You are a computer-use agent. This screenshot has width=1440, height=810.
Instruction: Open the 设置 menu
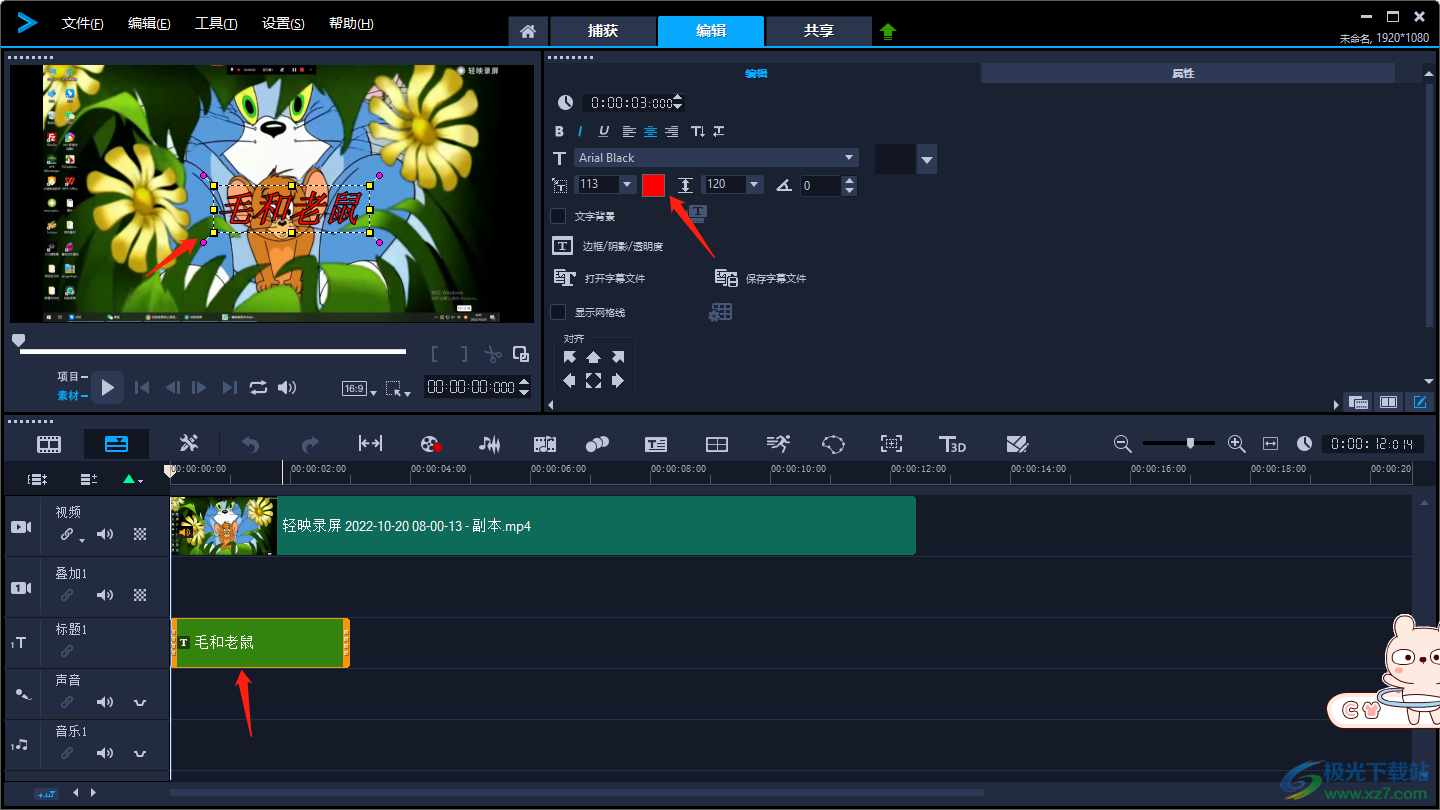[283, 24]
